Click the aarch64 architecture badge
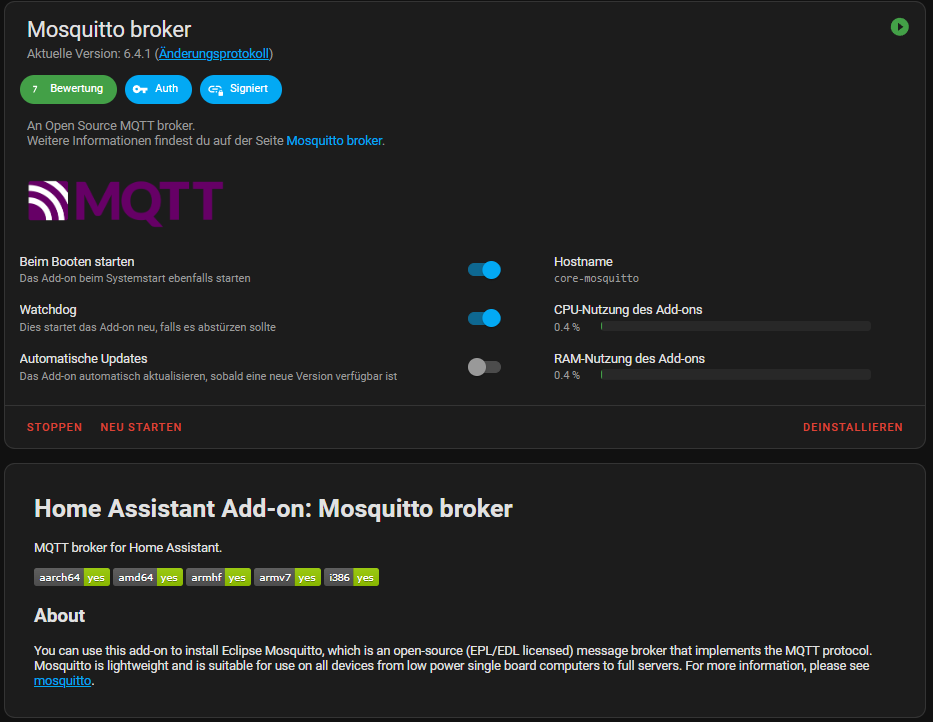The width and height of the screenshot is (933, 722). pyautogui.click(x=71, y=577)
